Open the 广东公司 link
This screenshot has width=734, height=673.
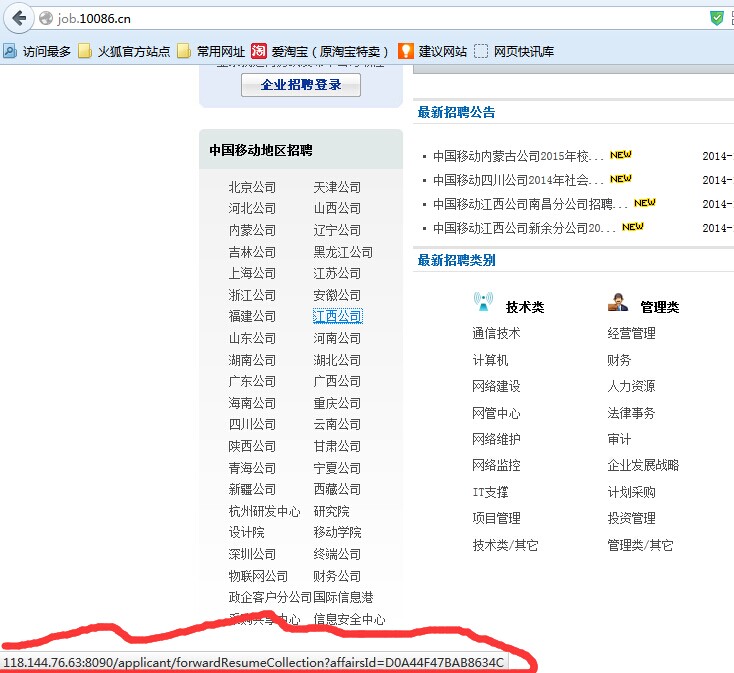[252, 381]
